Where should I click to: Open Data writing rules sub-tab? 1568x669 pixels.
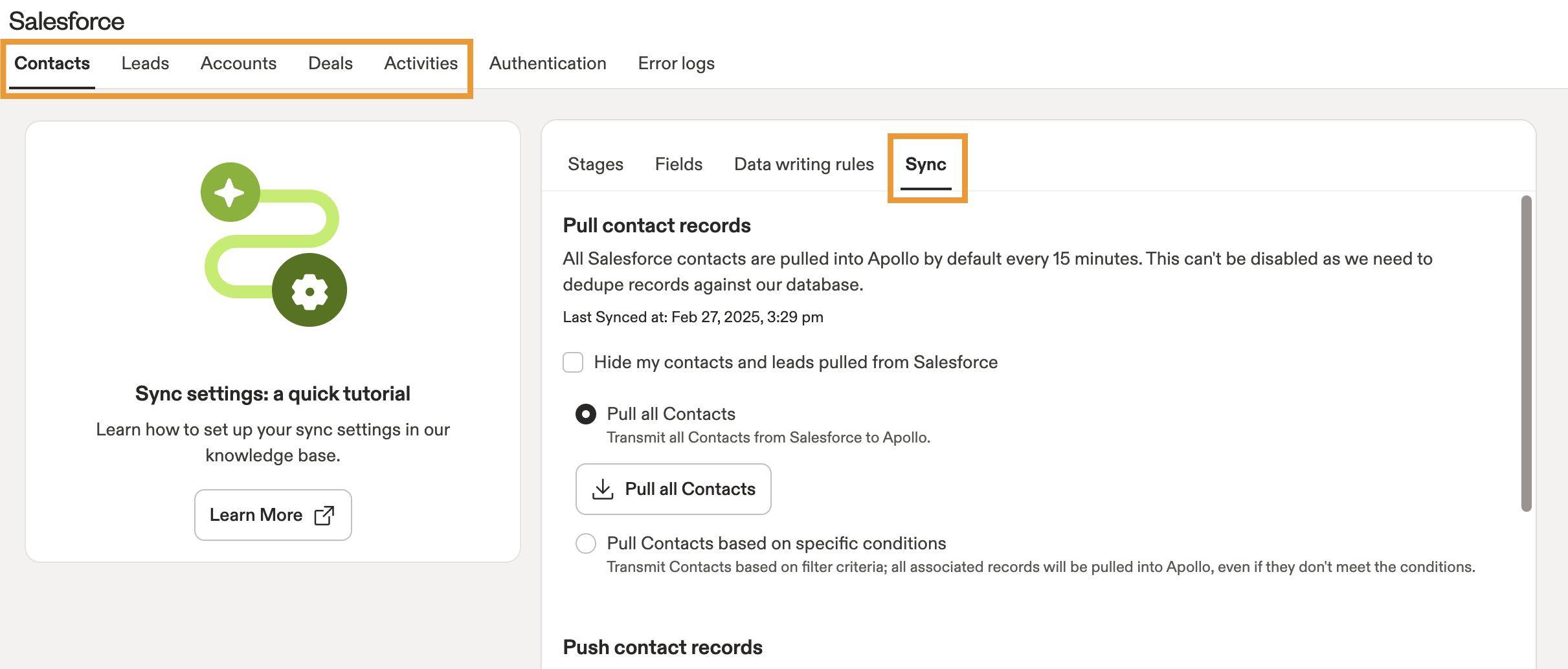(x=803, y=164)
